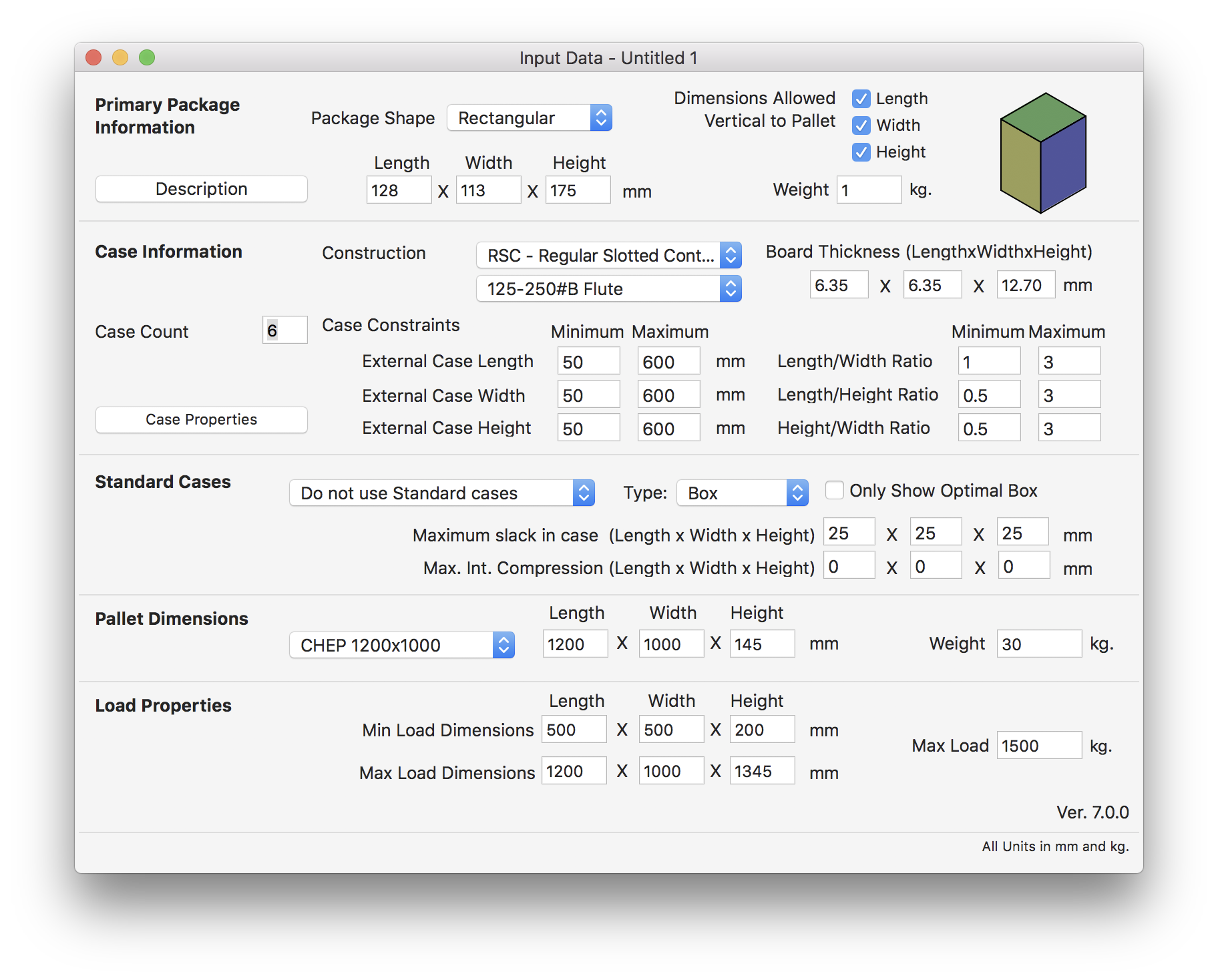Click the Description button
The height and width of the screenshot is (980, 1218).
pyautogui.click(x=201, y=189)
